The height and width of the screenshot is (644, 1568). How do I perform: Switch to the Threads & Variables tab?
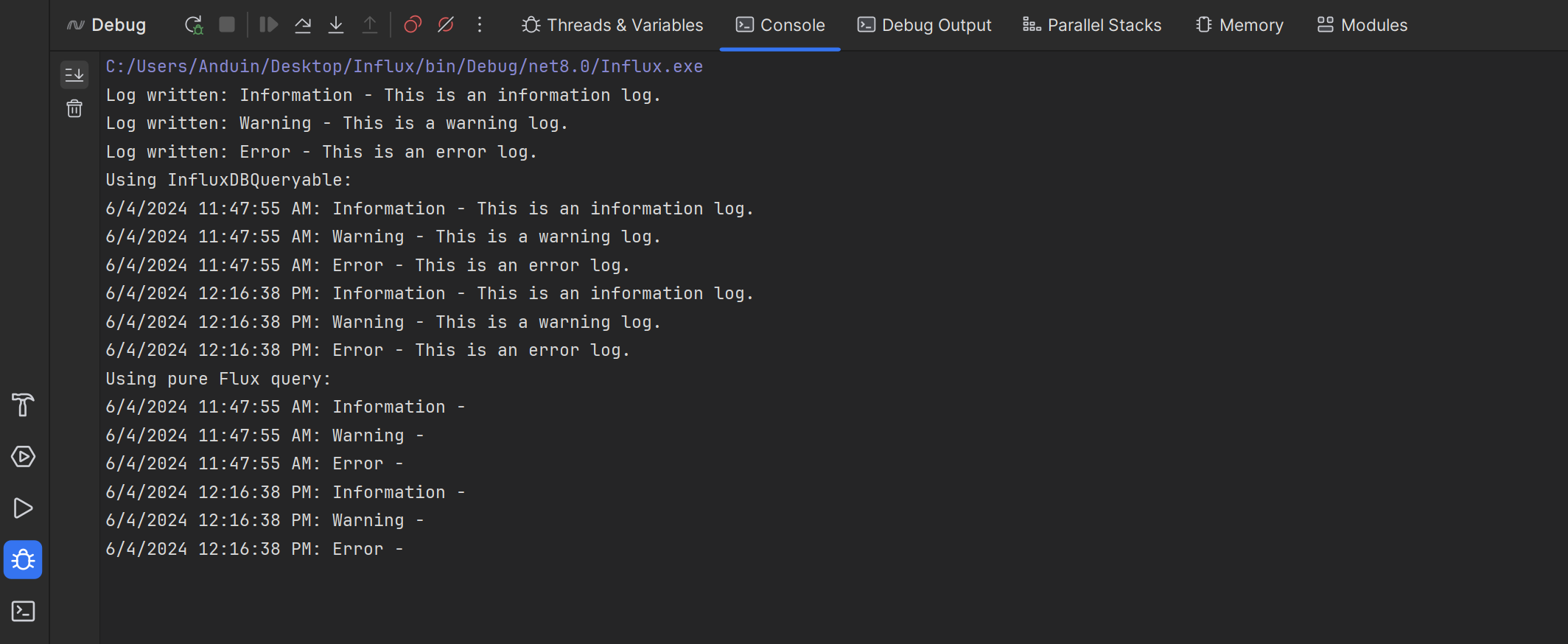tap(612, 25)
